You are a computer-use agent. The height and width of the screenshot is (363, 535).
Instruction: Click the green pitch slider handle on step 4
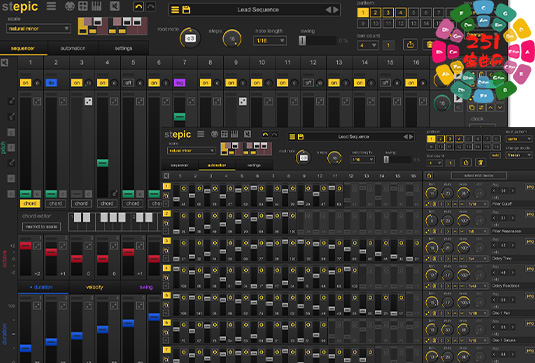[x=102, y=163]
